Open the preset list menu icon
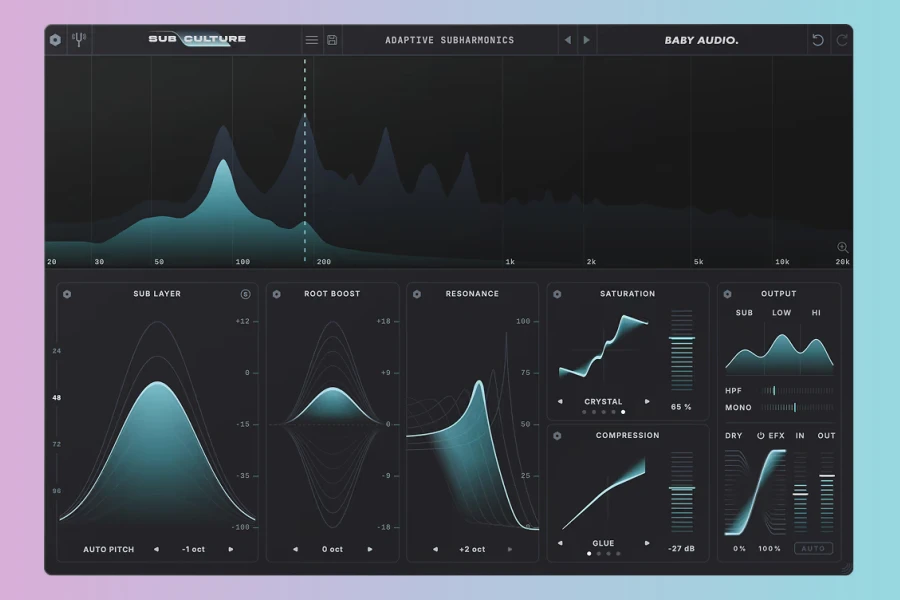 pos(312,40)
